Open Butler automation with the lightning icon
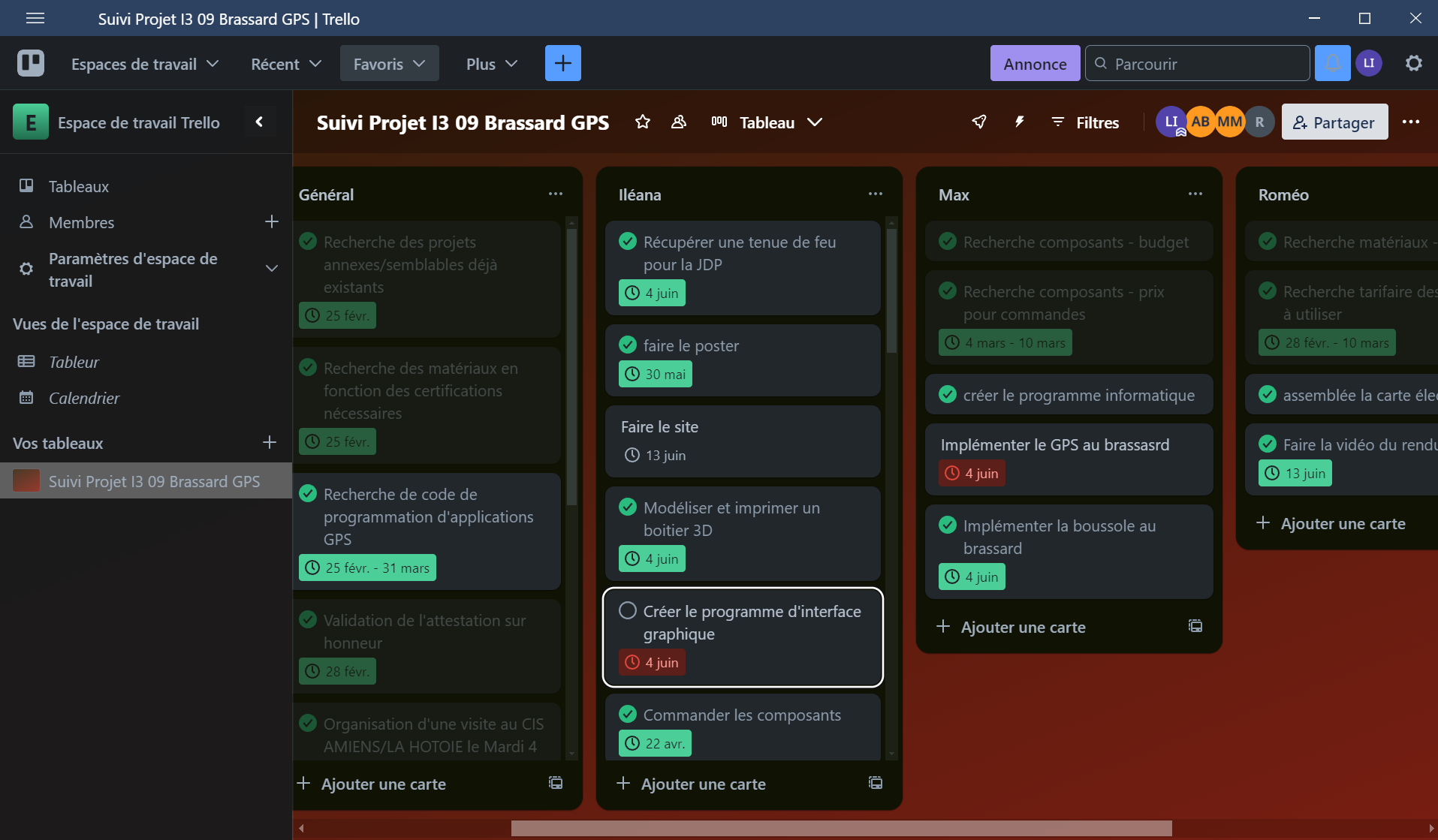Image resolution: width=1438 pixels, height=840 pixels. coord(1019,122)
